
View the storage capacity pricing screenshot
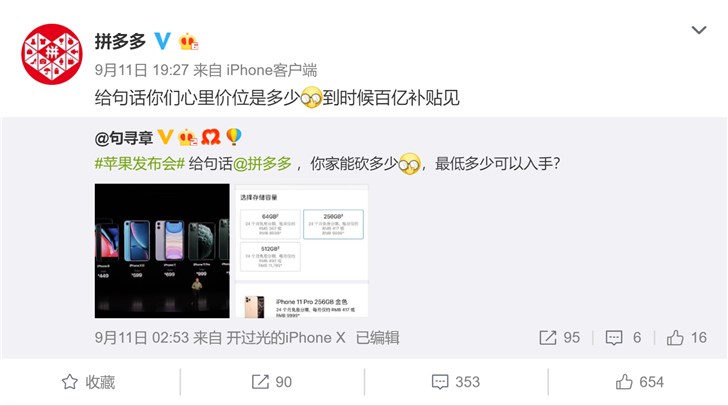(302, 251)
